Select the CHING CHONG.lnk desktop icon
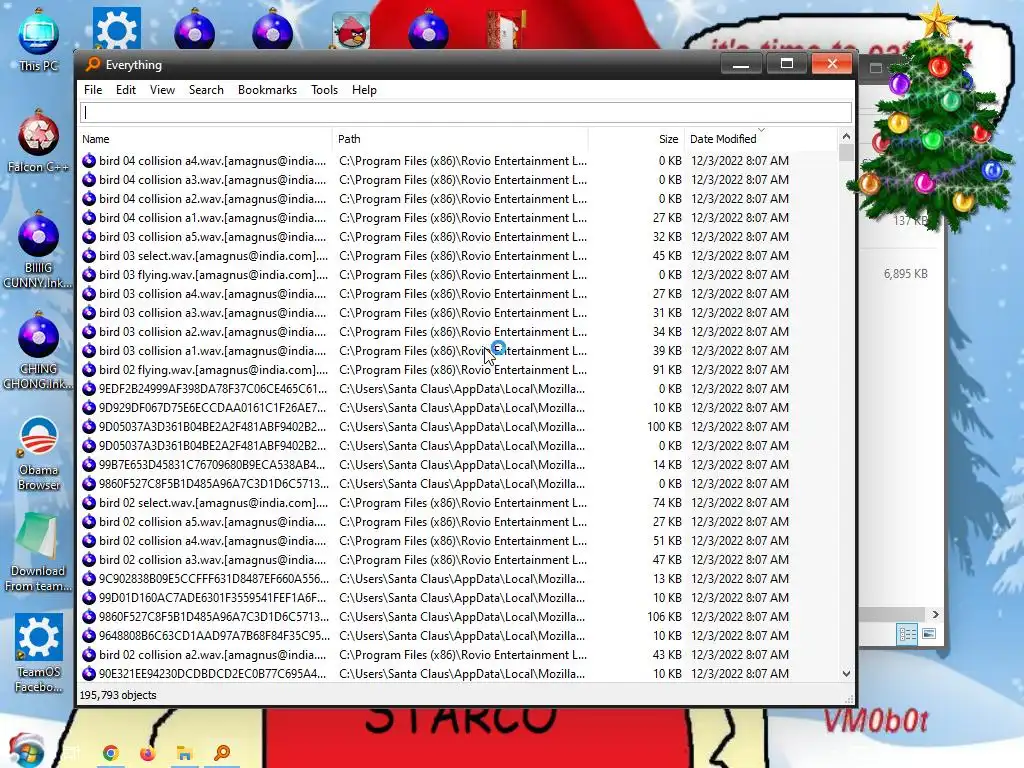The width and height of the screenshot is (1024, 768). tap(39, 351)
